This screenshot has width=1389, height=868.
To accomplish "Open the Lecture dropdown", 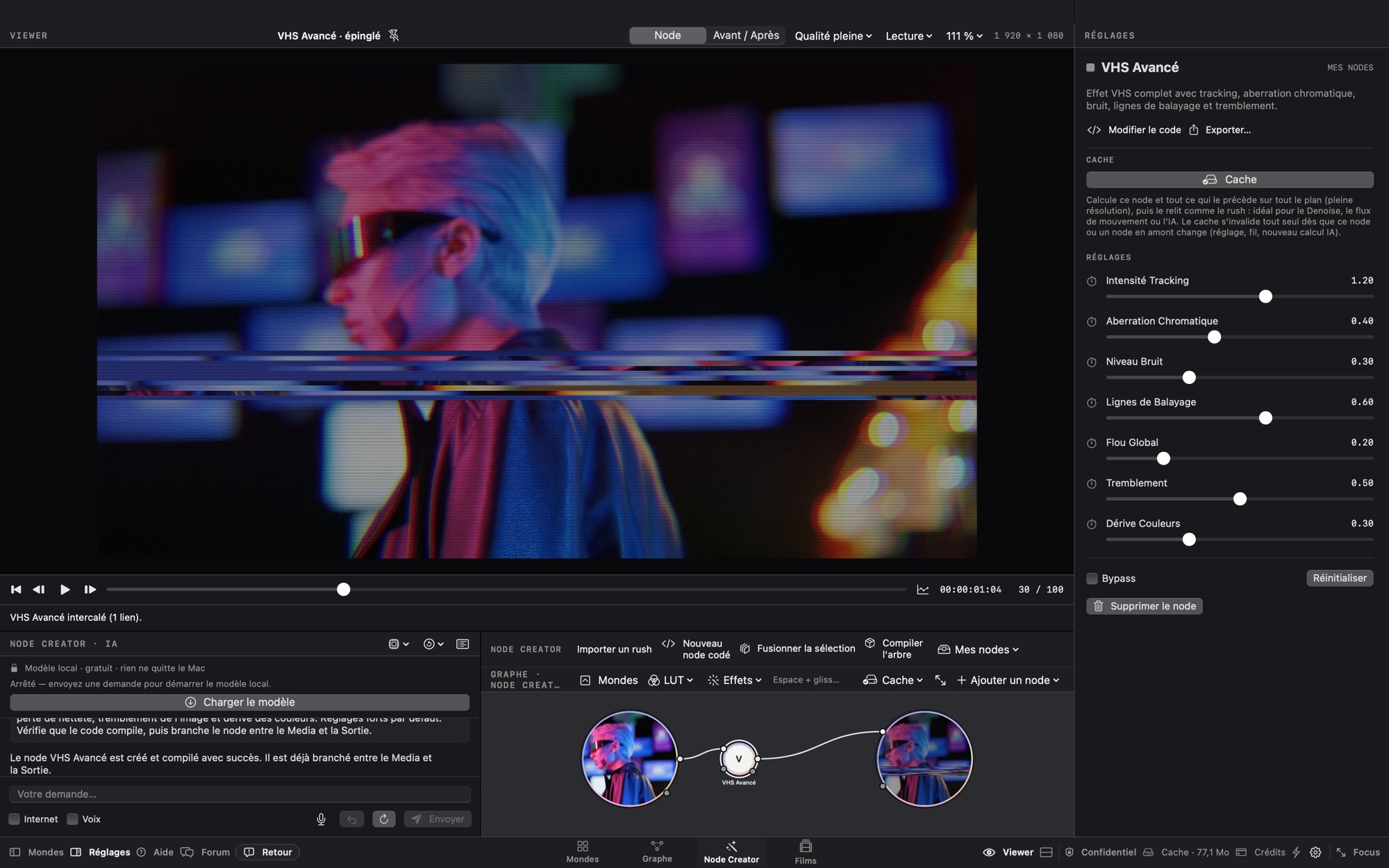I will (908, 36).
